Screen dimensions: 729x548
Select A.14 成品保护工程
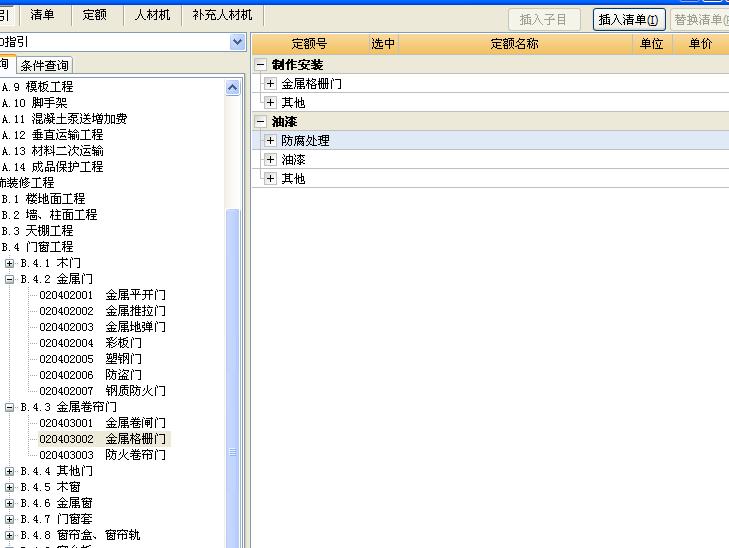tap(52, 167)
